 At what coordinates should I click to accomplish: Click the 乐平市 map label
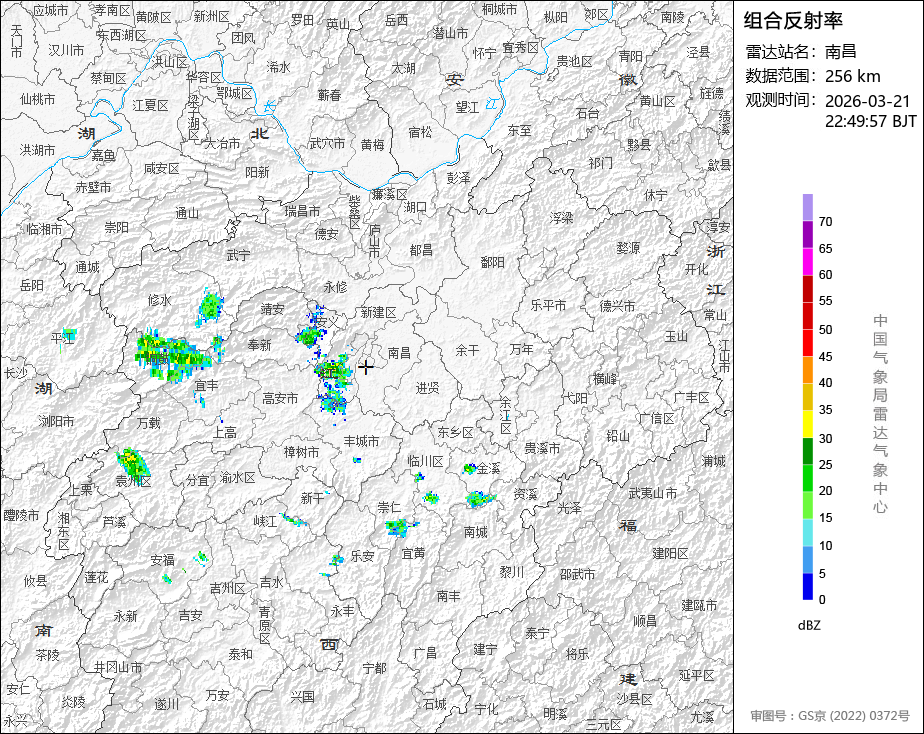tap(548, 305)
